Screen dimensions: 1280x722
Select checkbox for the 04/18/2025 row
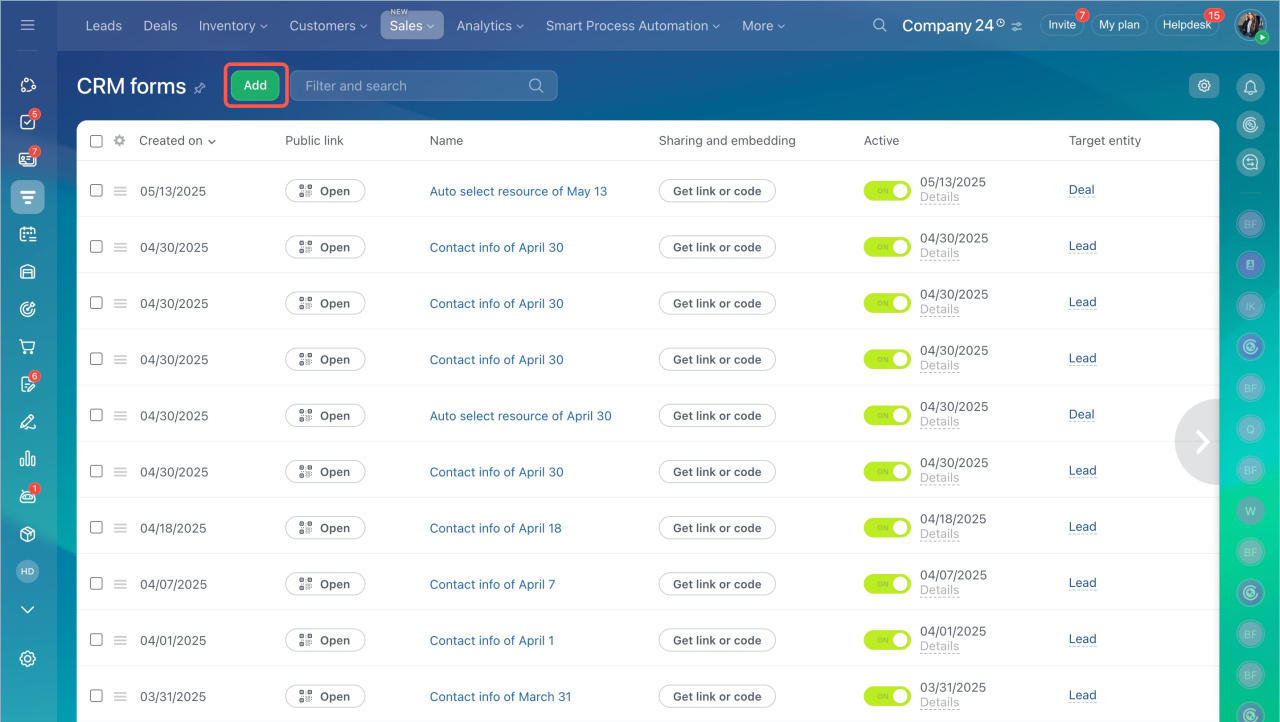tap(96, 527)
